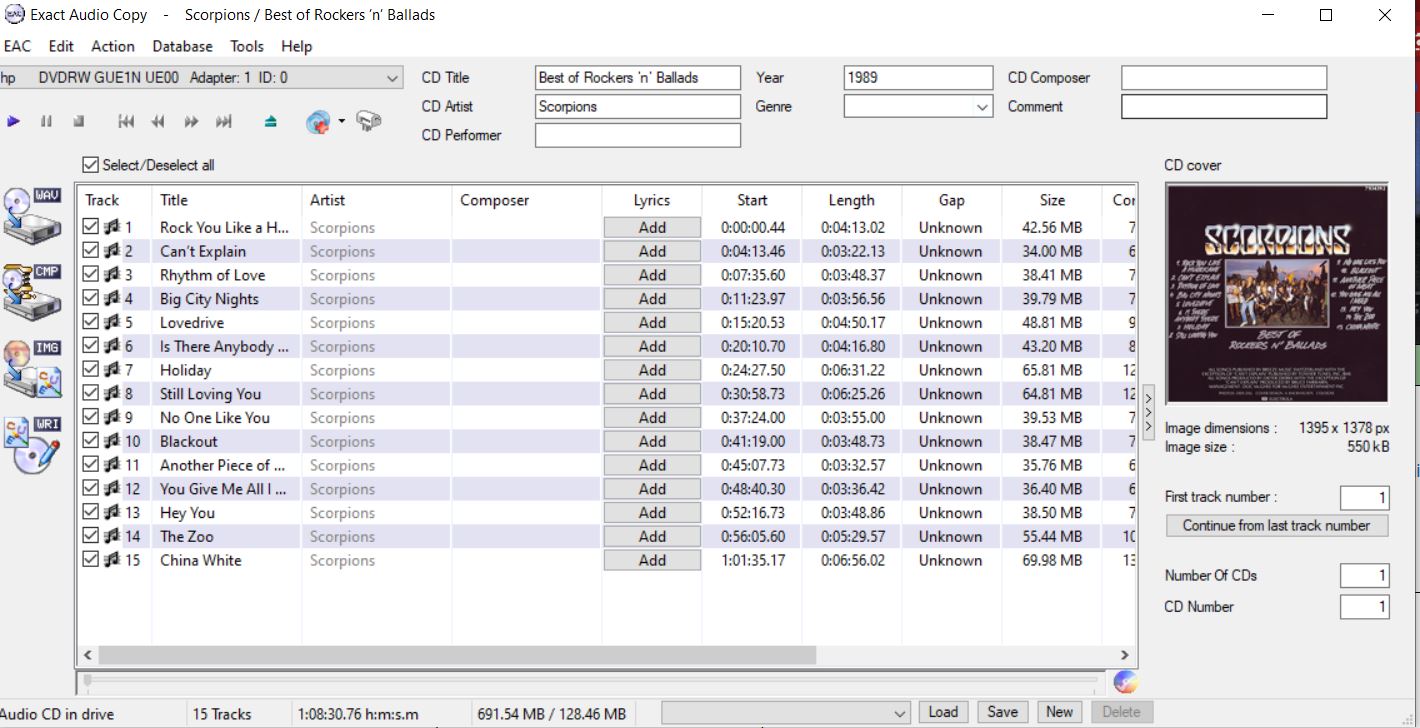Click the Year input field

[x=918, y=78]
